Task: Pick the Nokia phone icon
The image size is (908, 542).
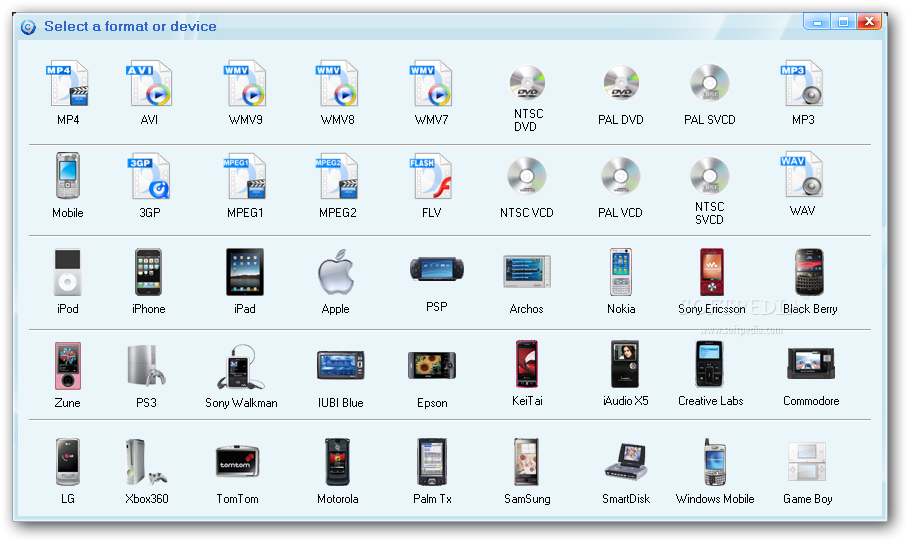Action: [x=621, y=272]
